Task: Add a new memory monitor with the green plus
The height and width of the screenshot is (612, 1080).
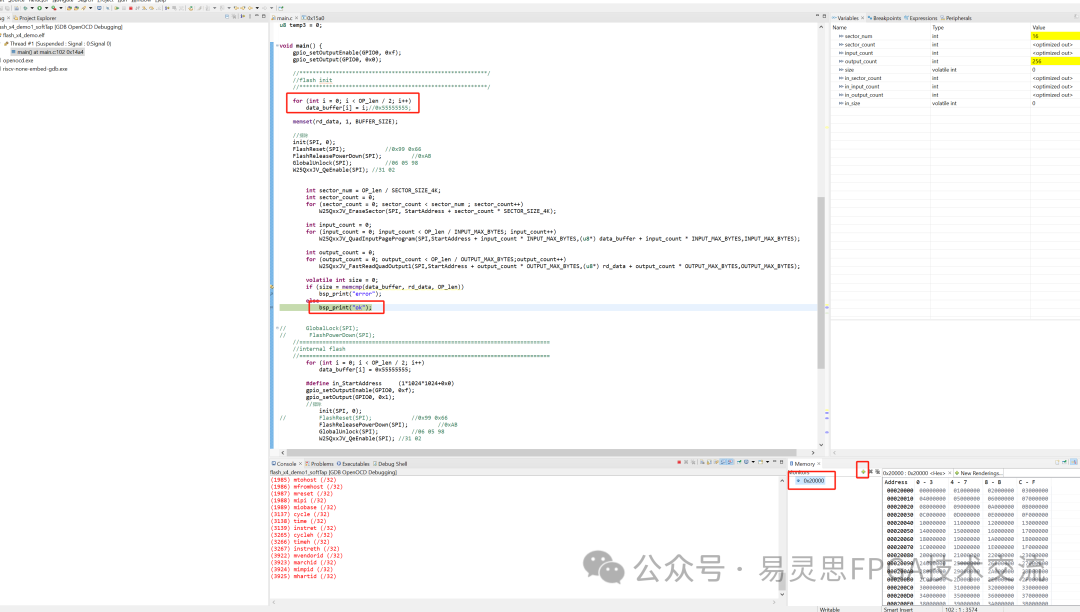Action: 863,472
